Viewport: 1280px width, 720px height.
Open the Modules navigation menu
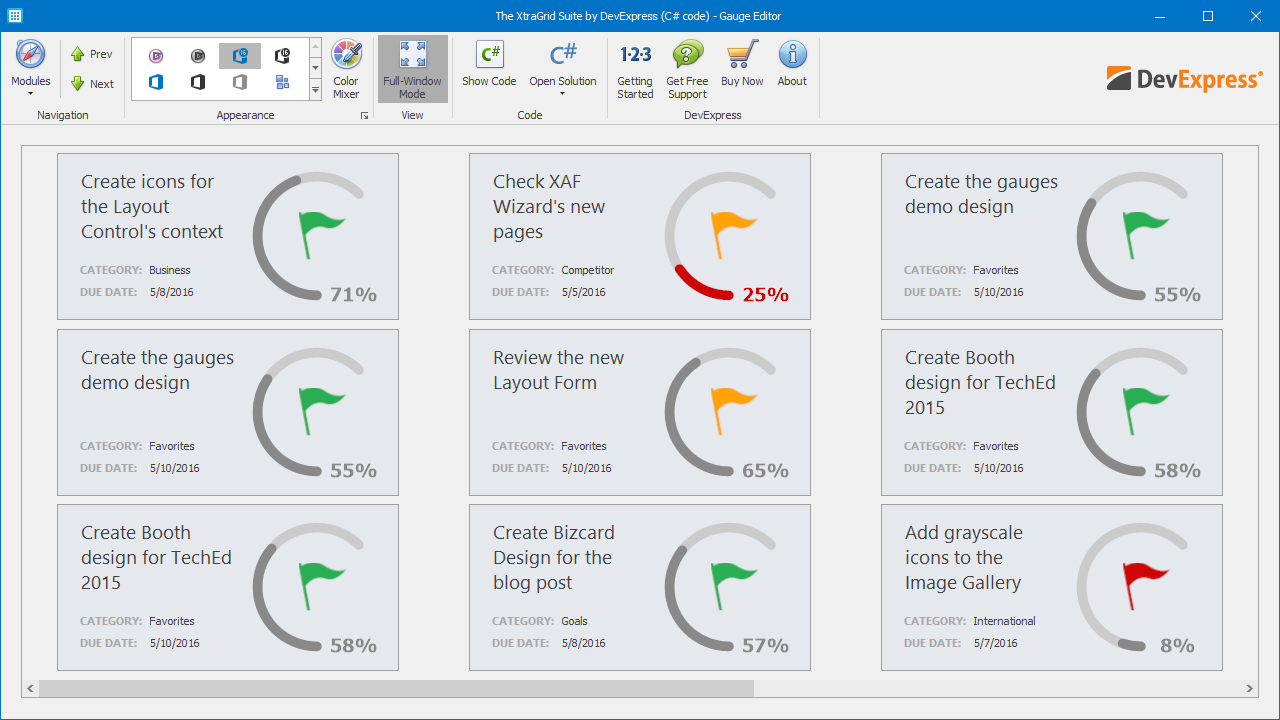[30, 68]
